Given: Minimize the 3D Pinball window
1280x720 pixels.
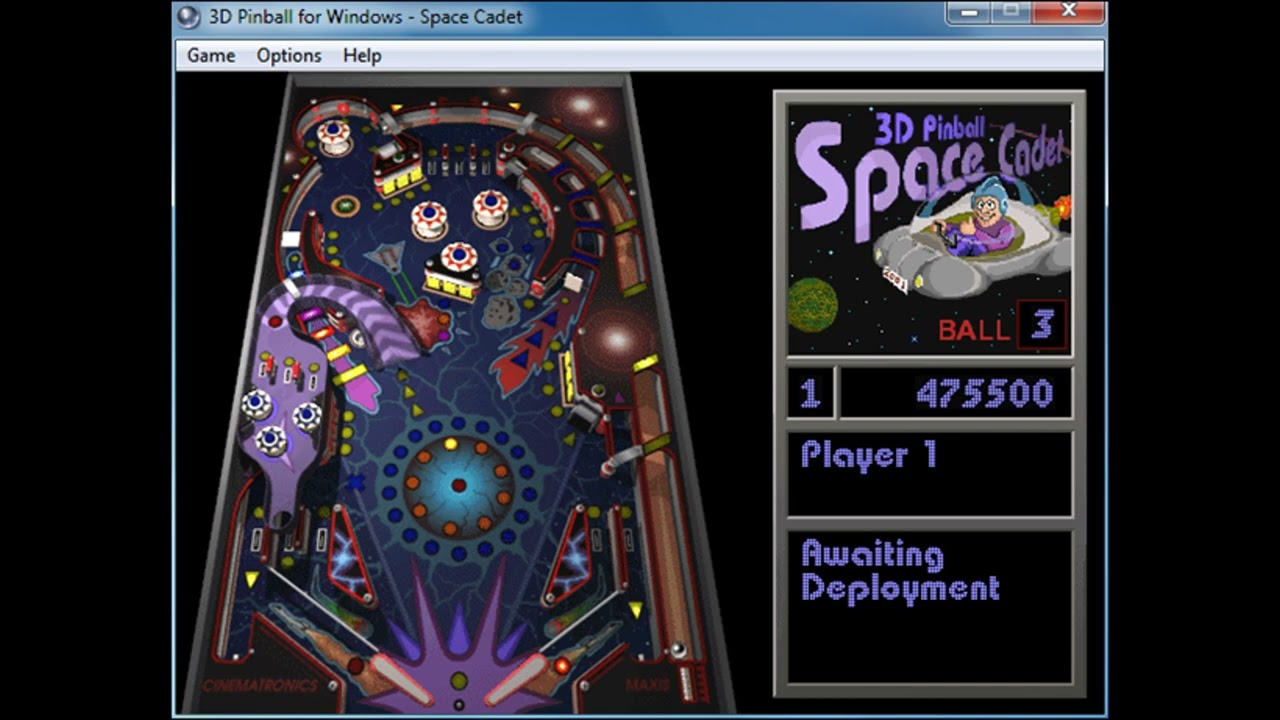Looking at the screenshot, I should (968, 12).
